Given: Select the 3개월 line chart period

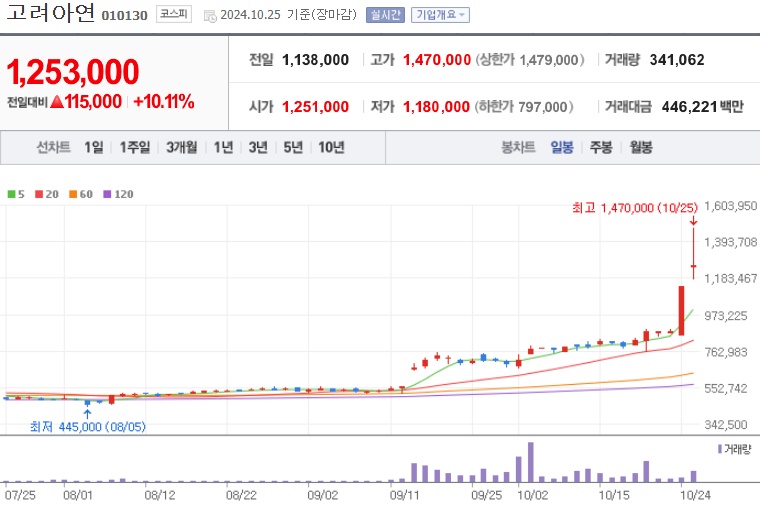Looking at the screenshot, I should (x=182, y=147).
